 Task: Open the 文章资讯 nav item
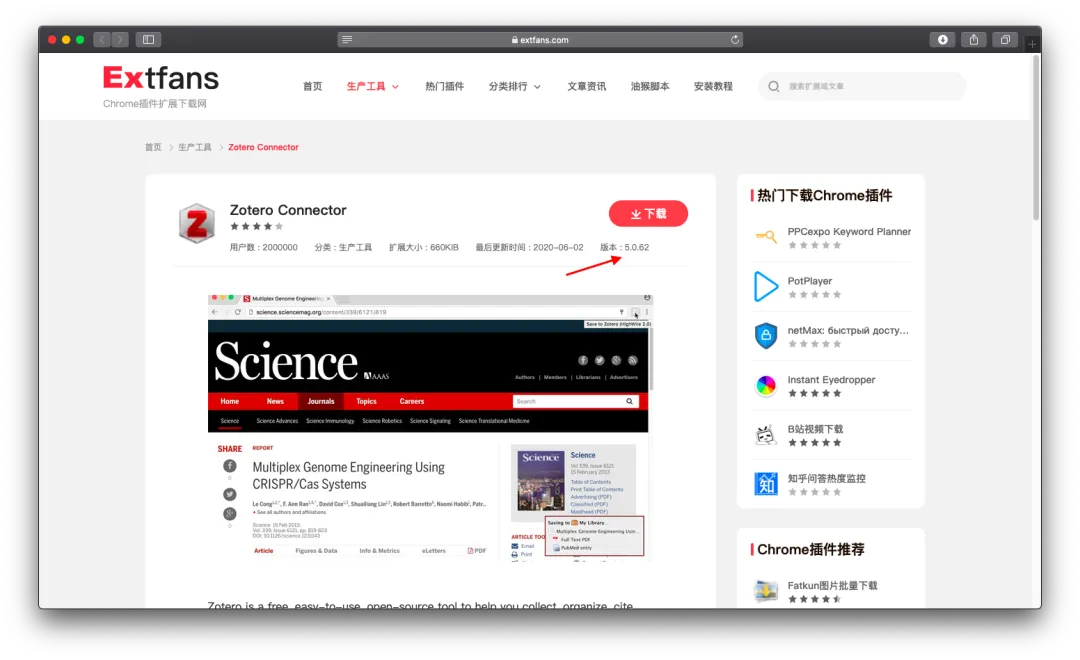586,87
